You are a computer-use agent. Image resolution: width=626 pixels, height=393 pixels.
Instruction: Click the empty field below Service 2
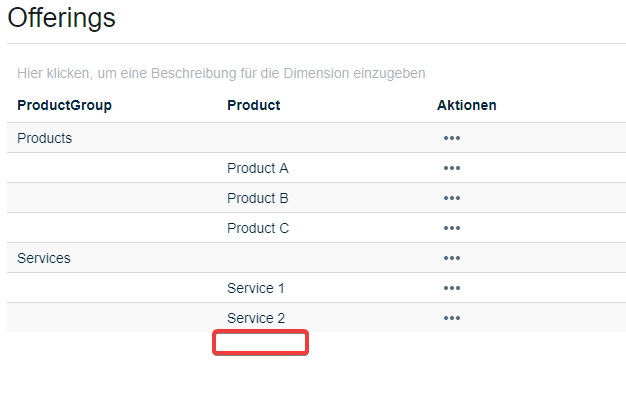(260, 342)
